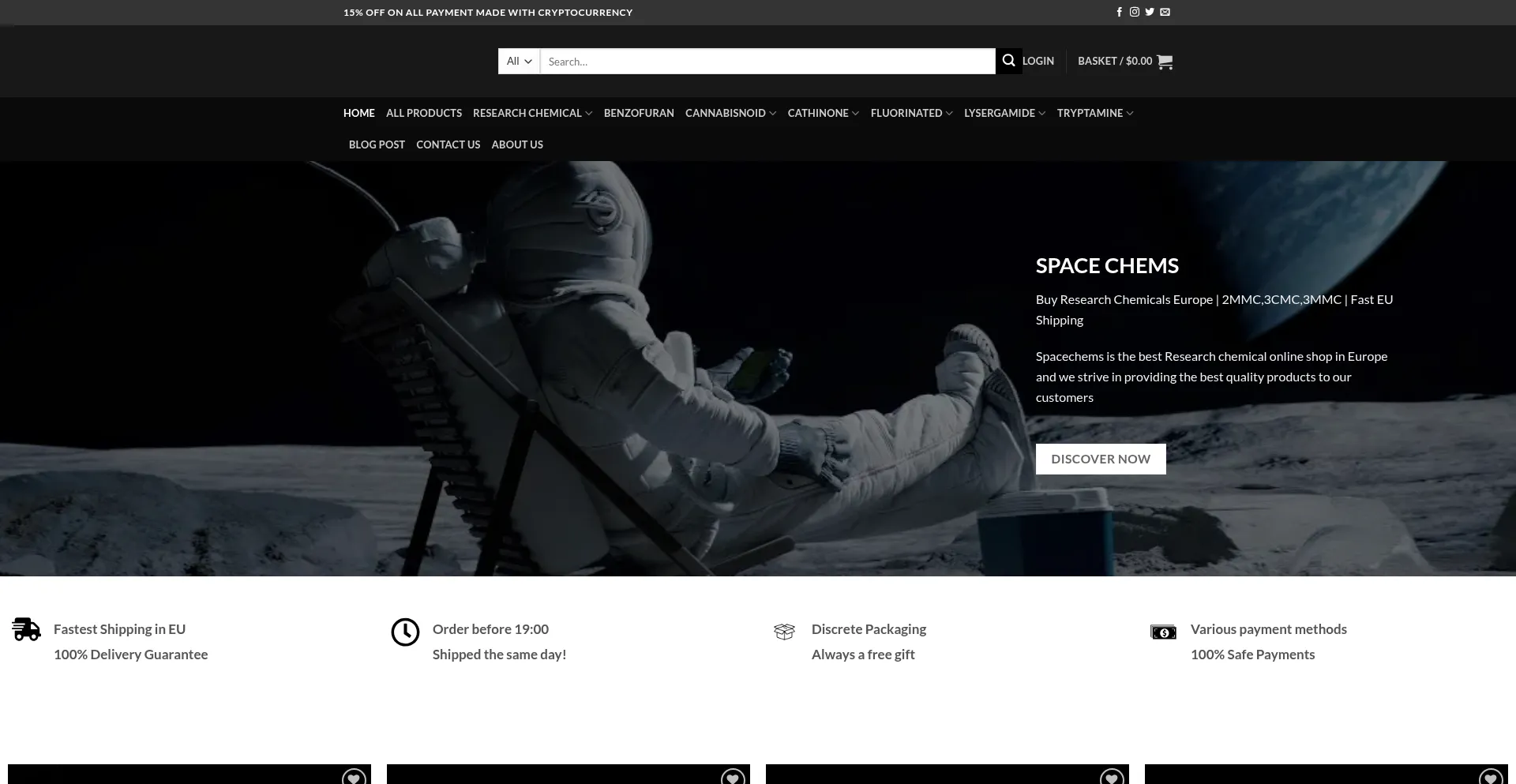Expand the Research Chemical menu
Image resolution: width=1516 pixels, height=784 pixels.
532,113
